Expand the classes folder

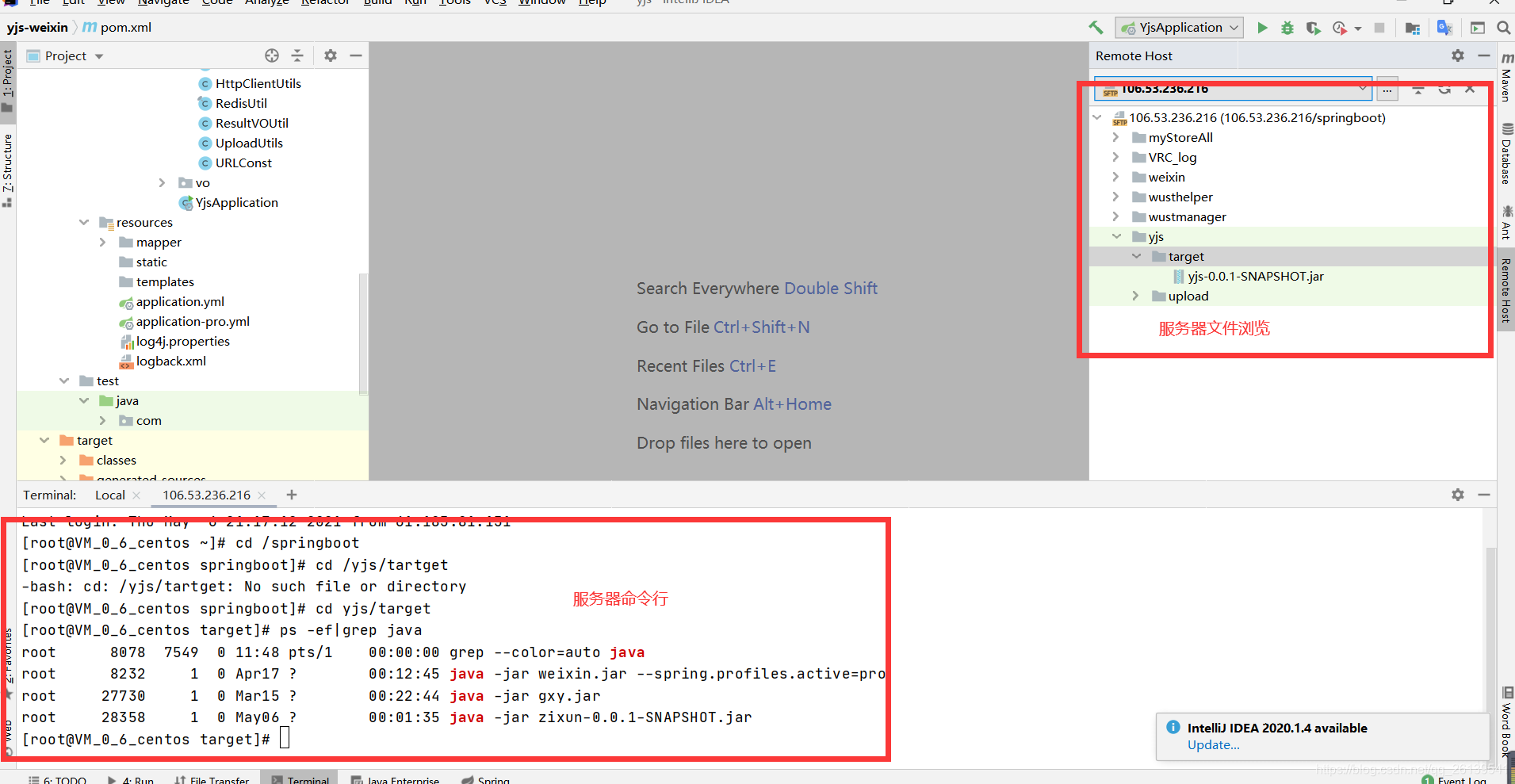click(63, 460)
